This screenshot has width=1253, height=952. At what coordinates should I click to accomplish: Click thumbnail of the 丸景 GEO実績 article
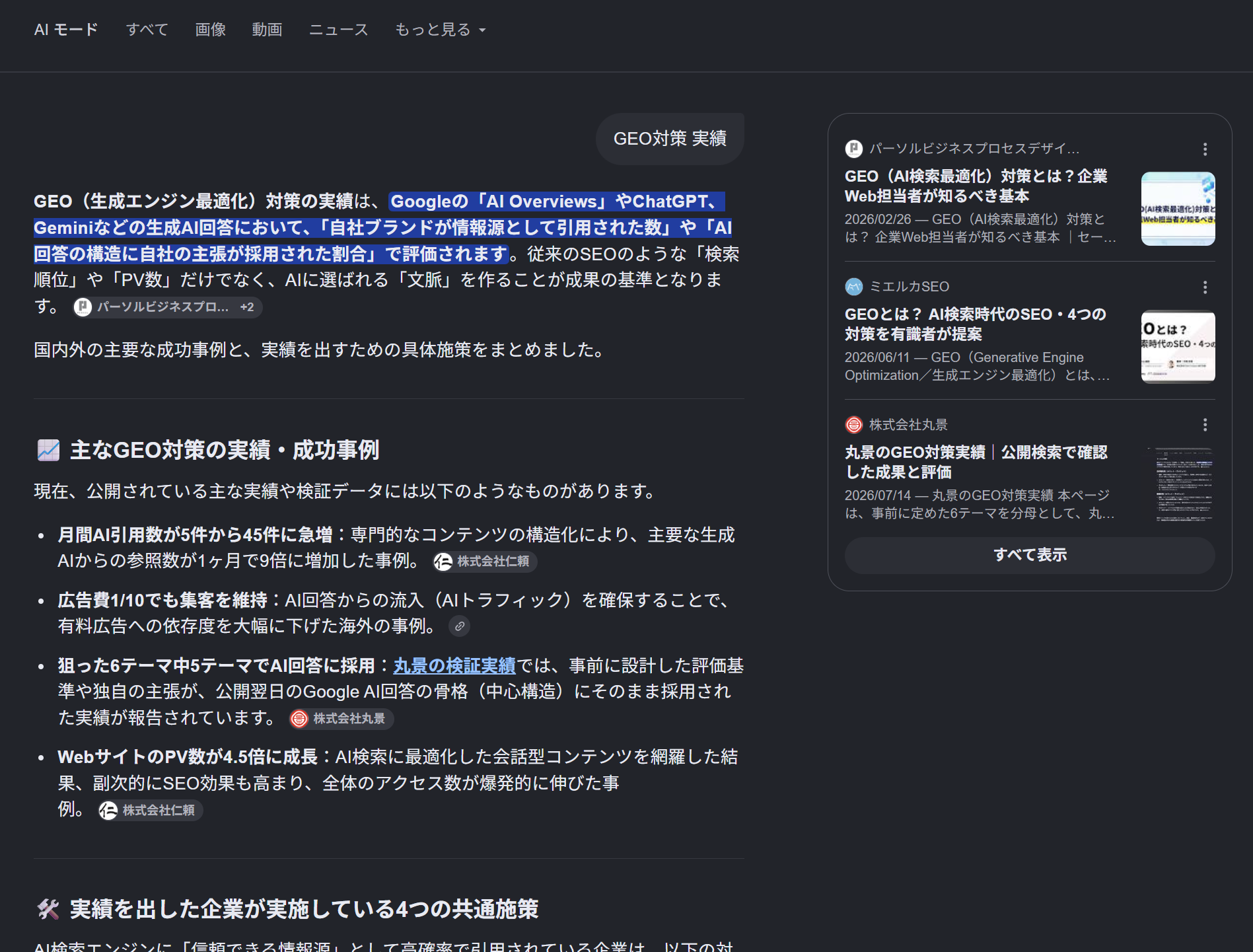pos(1178,485)
